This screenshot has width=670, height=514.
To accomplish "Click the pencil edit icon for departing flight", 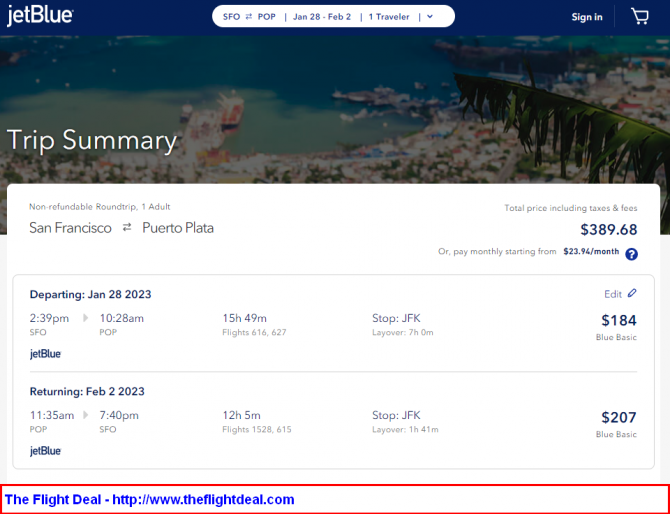I will coord(632,294).
